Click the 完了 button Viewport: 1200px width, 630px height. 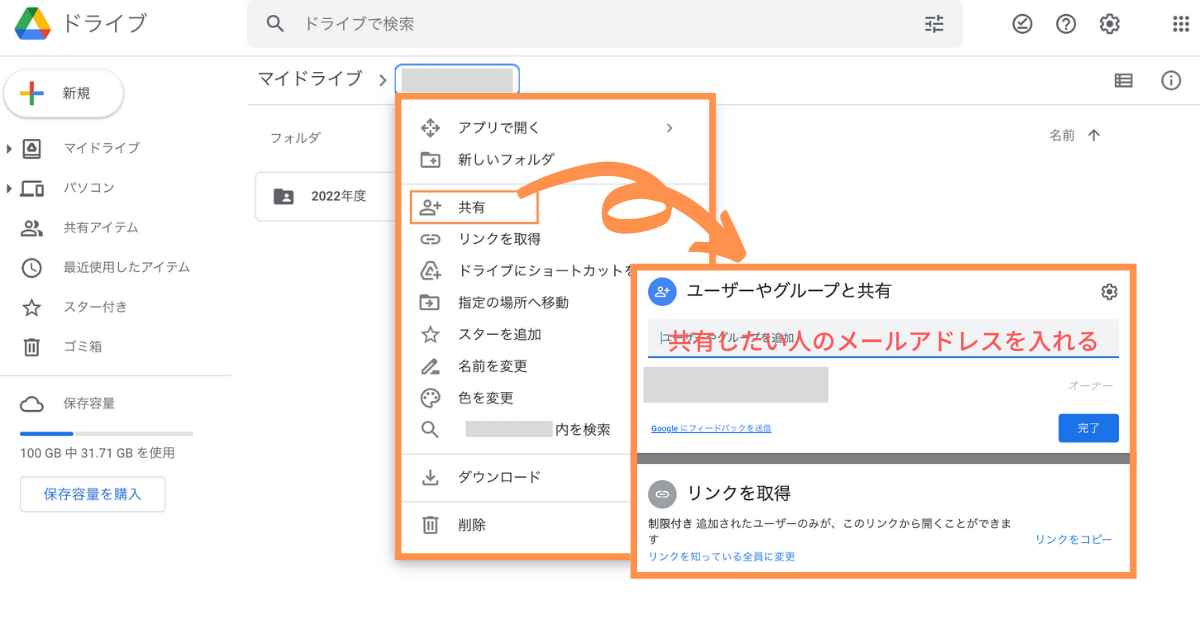click(1088, 427)
